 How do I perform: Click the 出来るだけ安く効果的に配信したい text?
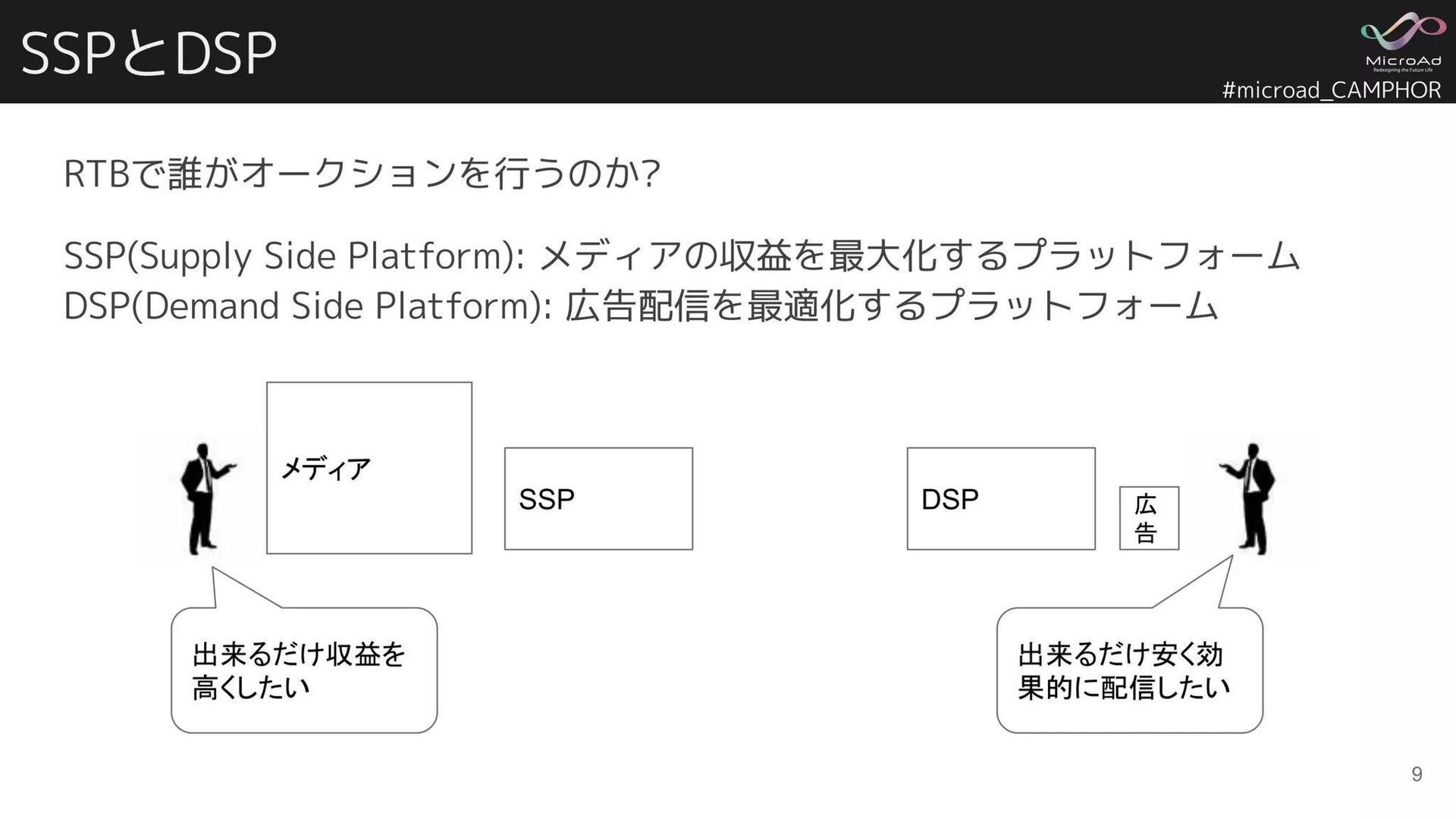(1123, 670)
